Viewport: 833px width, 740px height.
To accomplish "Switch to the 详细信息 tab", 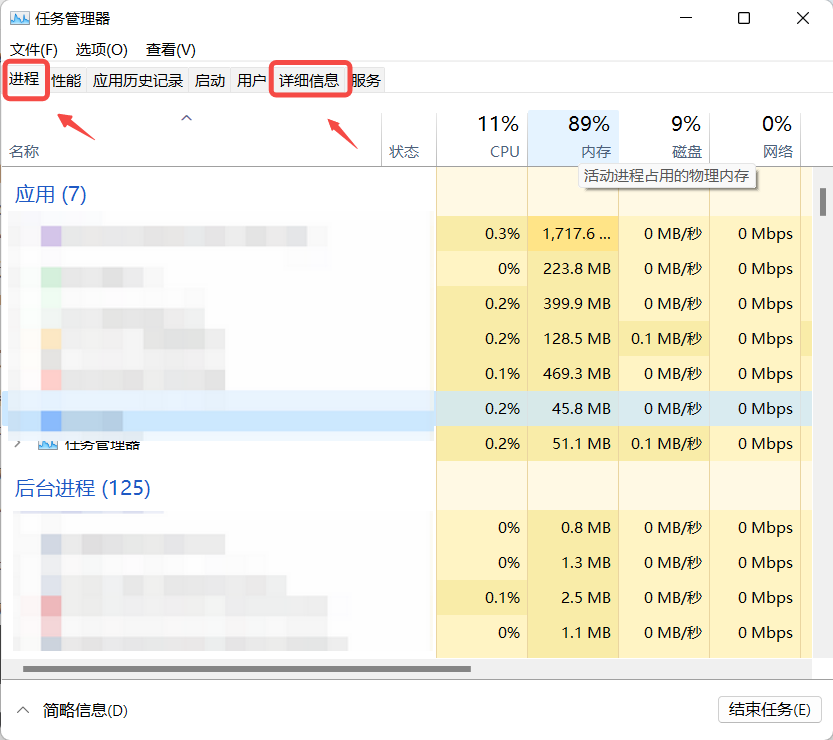I will (310, 79).
